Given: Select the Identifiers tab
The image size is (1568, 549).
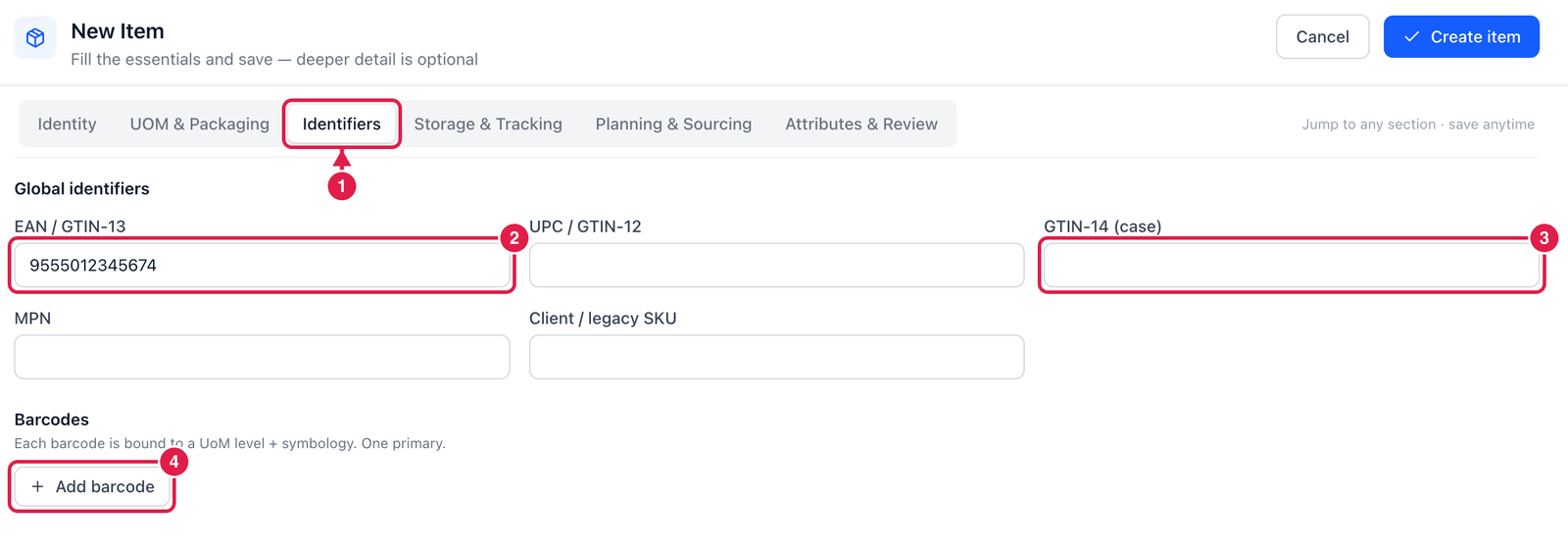Looking at the screenshot, I should (341, 125).
